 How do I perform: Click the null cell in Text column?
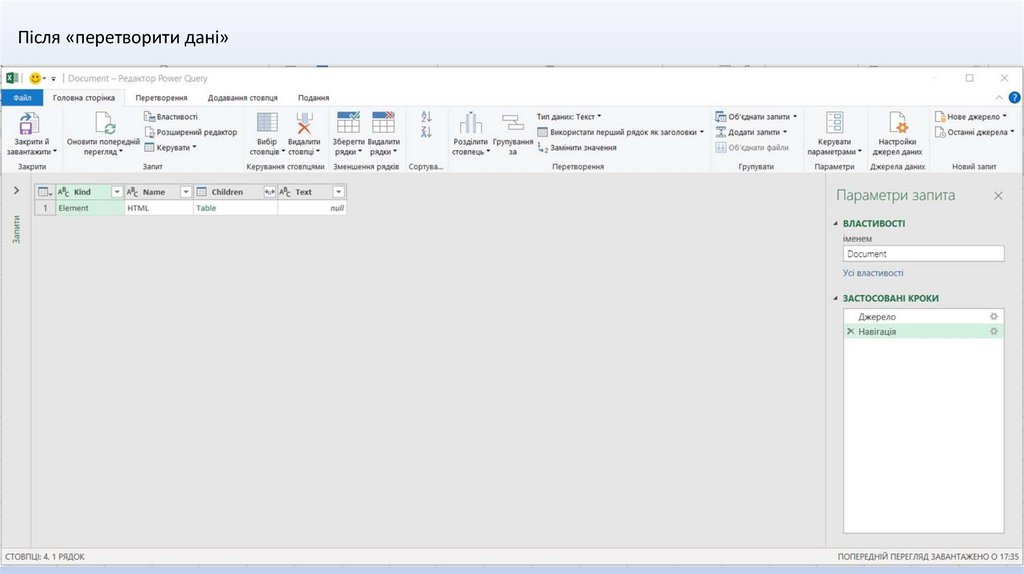[312, 208]
